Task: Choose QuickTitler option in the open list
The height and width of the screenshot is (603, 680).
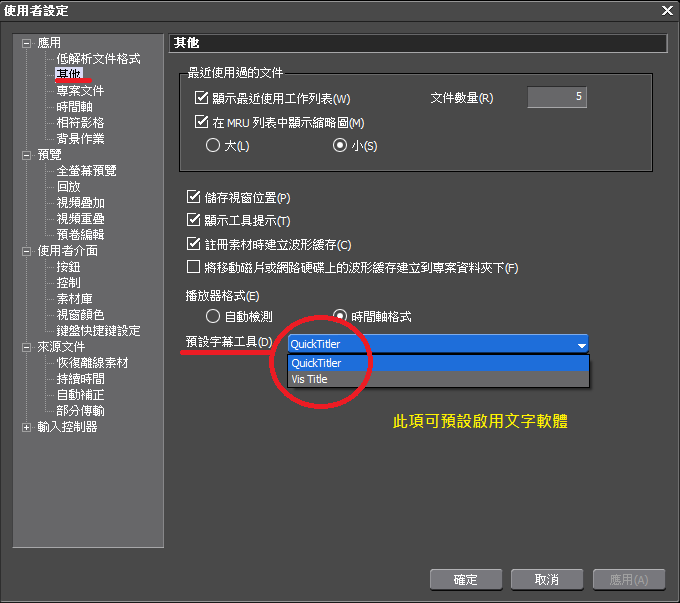Action: pos(316,363)
